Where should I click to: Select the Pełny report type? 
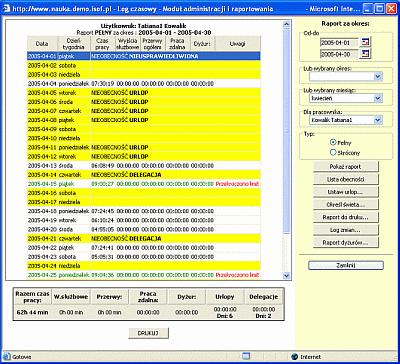coord(333,142)
